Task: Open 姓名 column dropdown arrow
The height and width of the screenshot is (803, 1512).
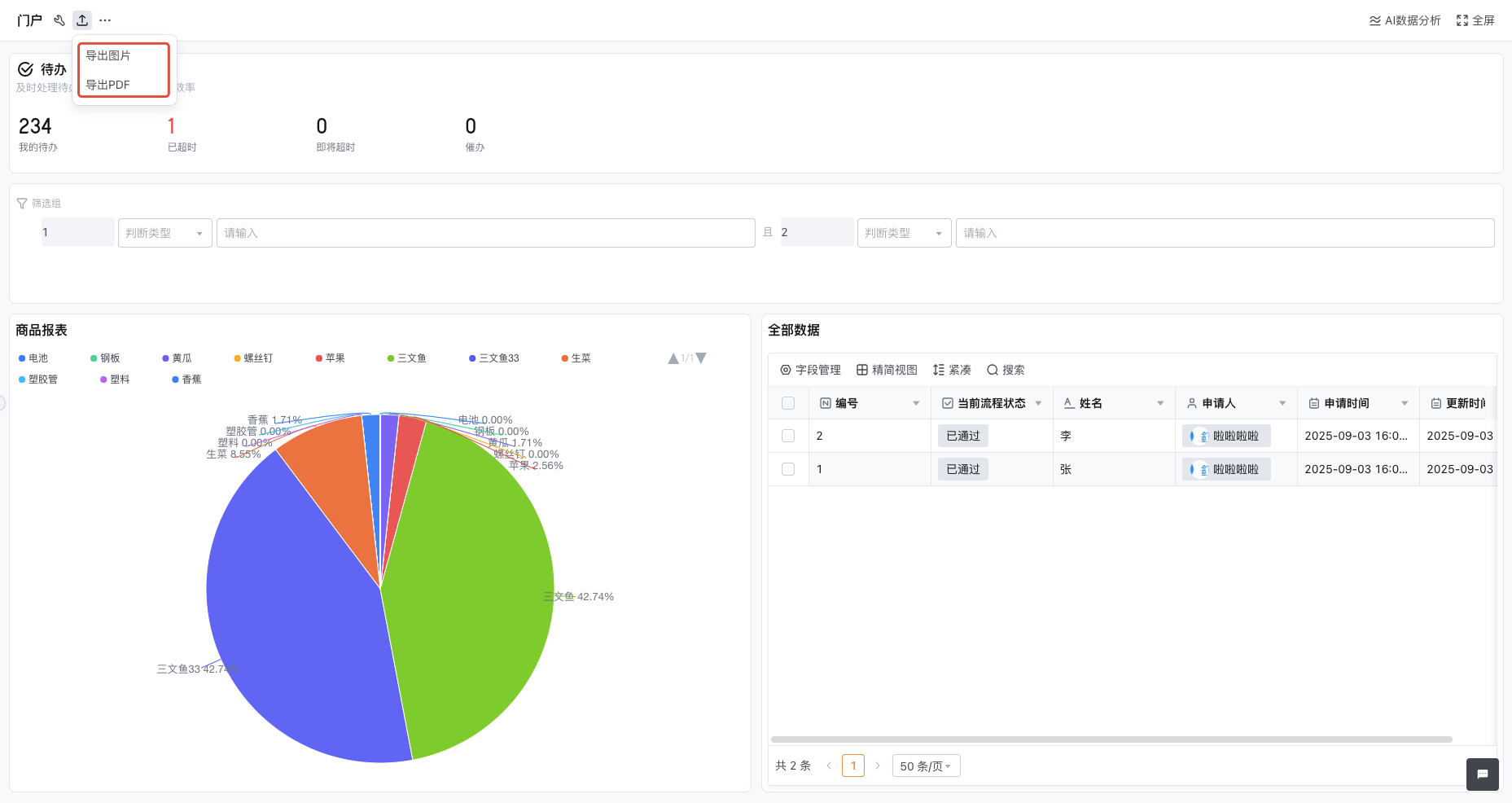Action: (x=1160, y=403)
